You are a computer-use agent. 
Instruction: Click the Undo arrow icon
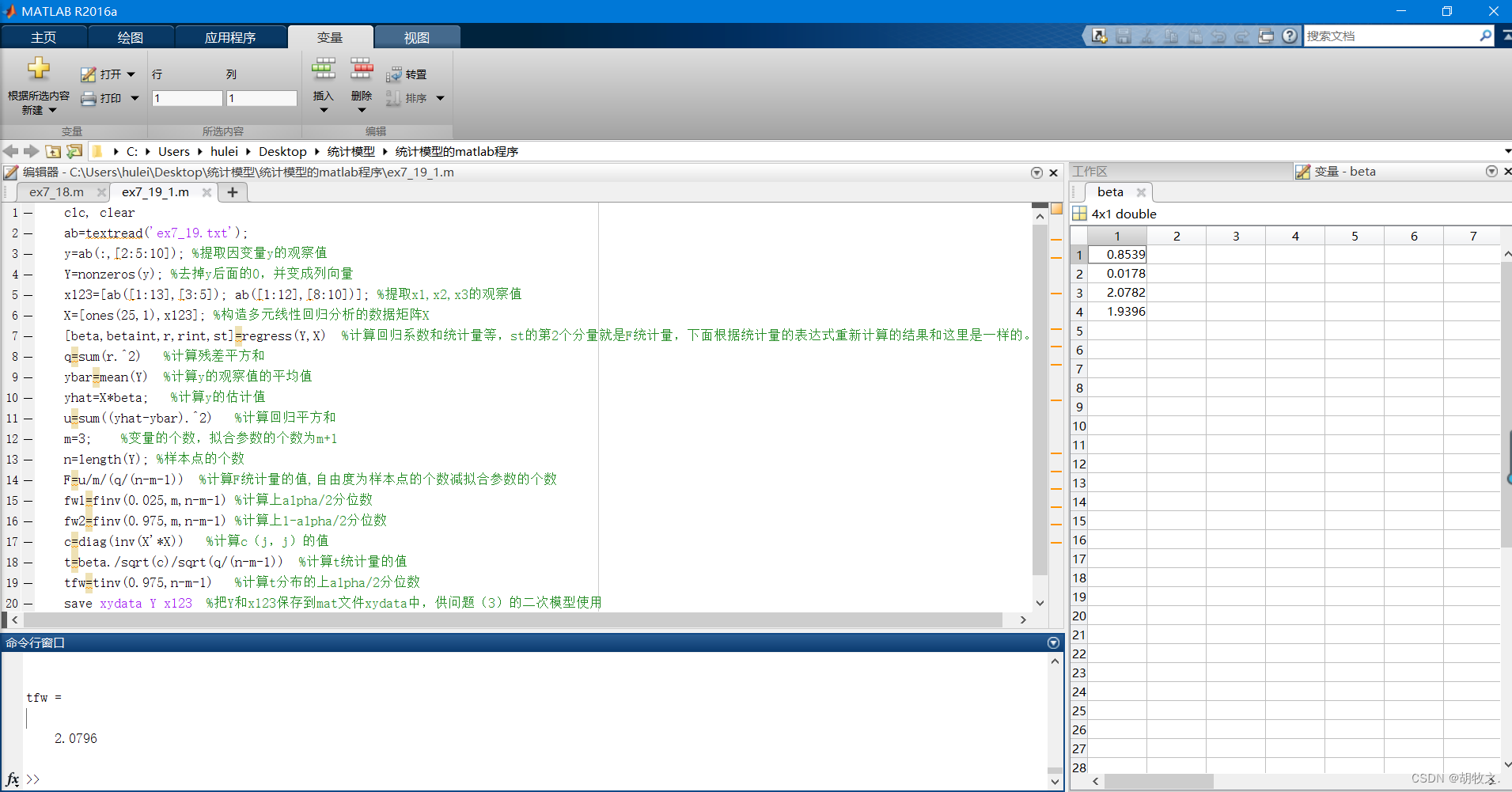coord(1218,36)
